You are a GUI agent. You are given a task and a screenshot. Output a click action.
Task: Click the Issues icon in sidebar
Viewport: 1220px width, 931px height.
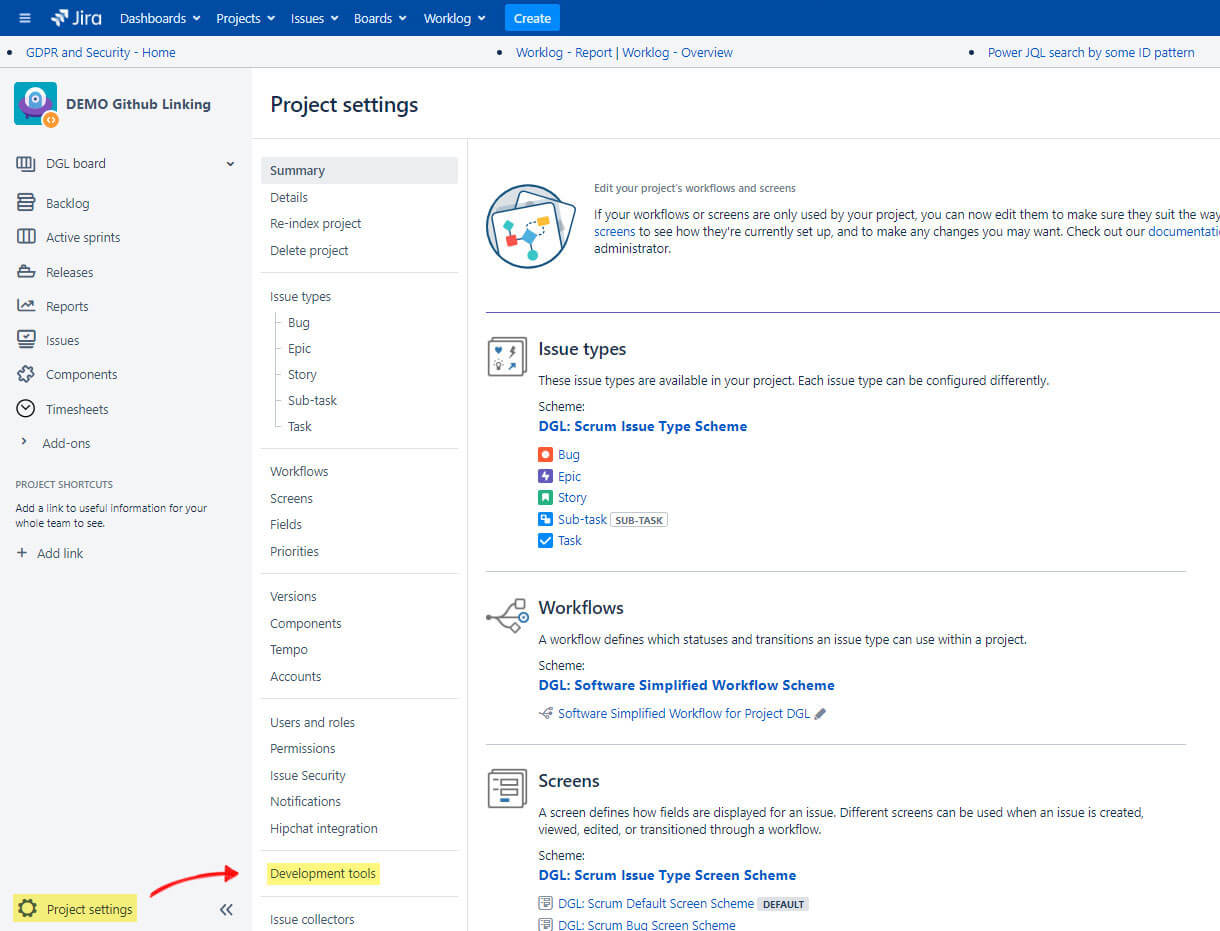coord(26,340)
